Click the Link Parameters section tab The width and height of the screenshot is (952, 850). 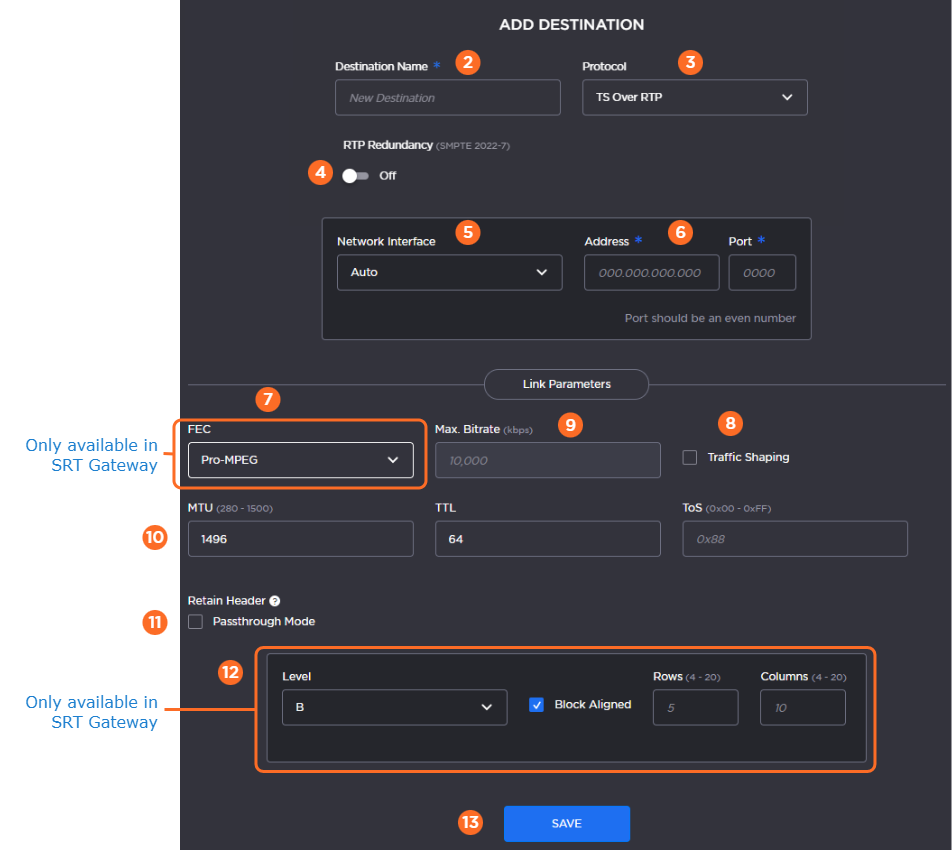click(x=566, y=384)
